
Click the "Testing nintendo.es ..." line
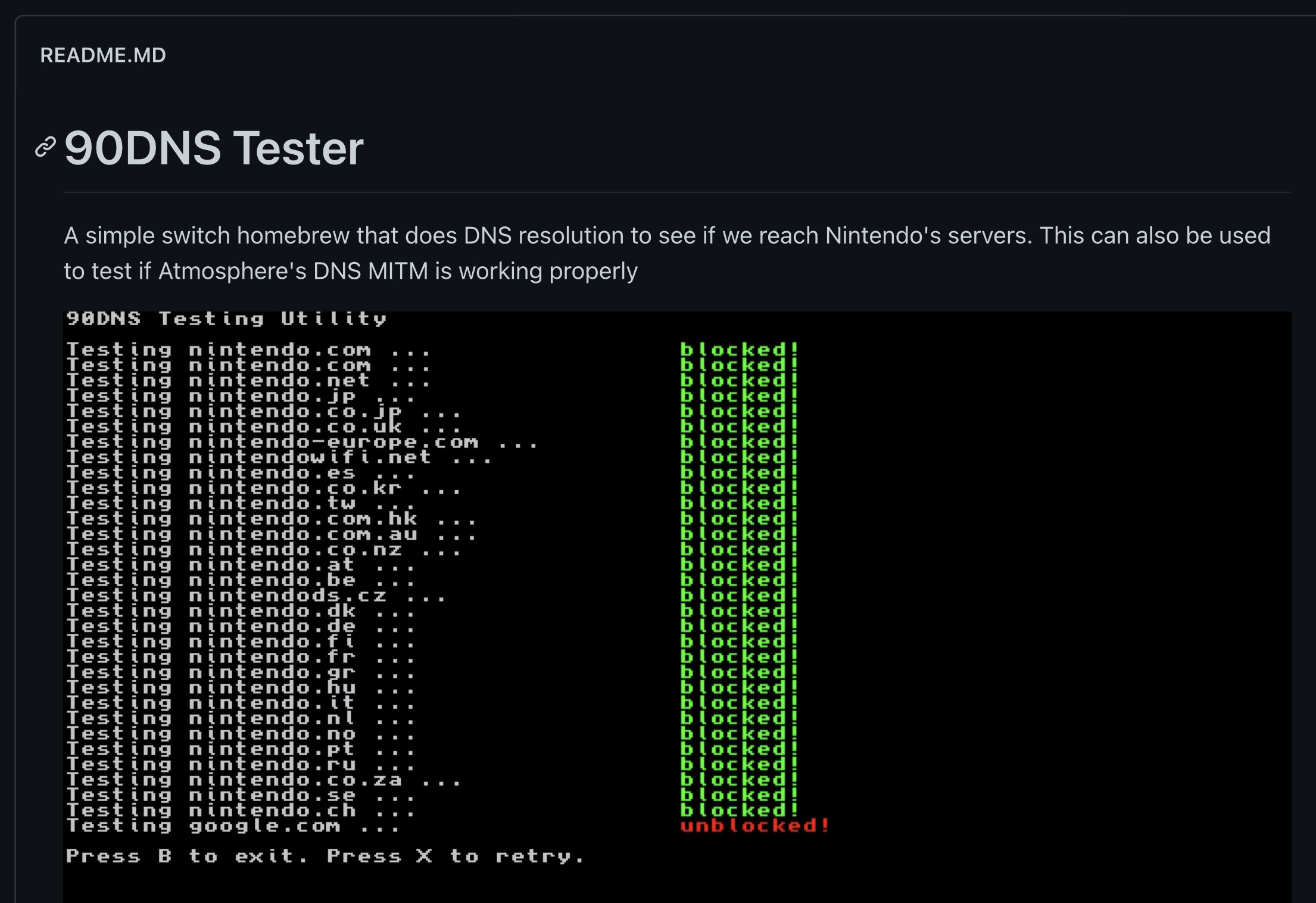240,474
